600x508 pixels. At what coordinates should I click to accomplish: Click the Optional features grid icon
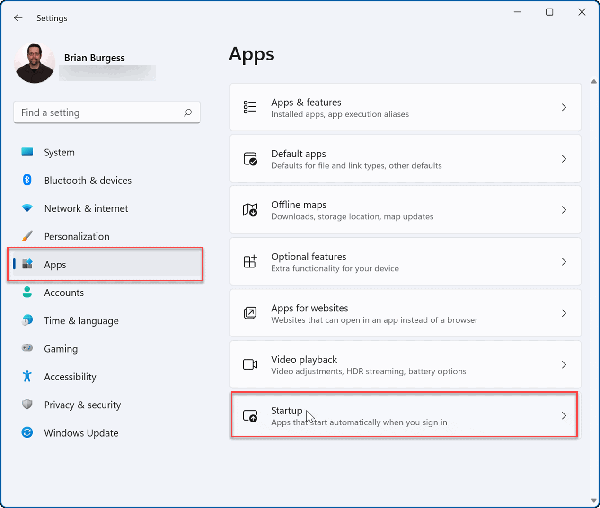coord(250,262)
